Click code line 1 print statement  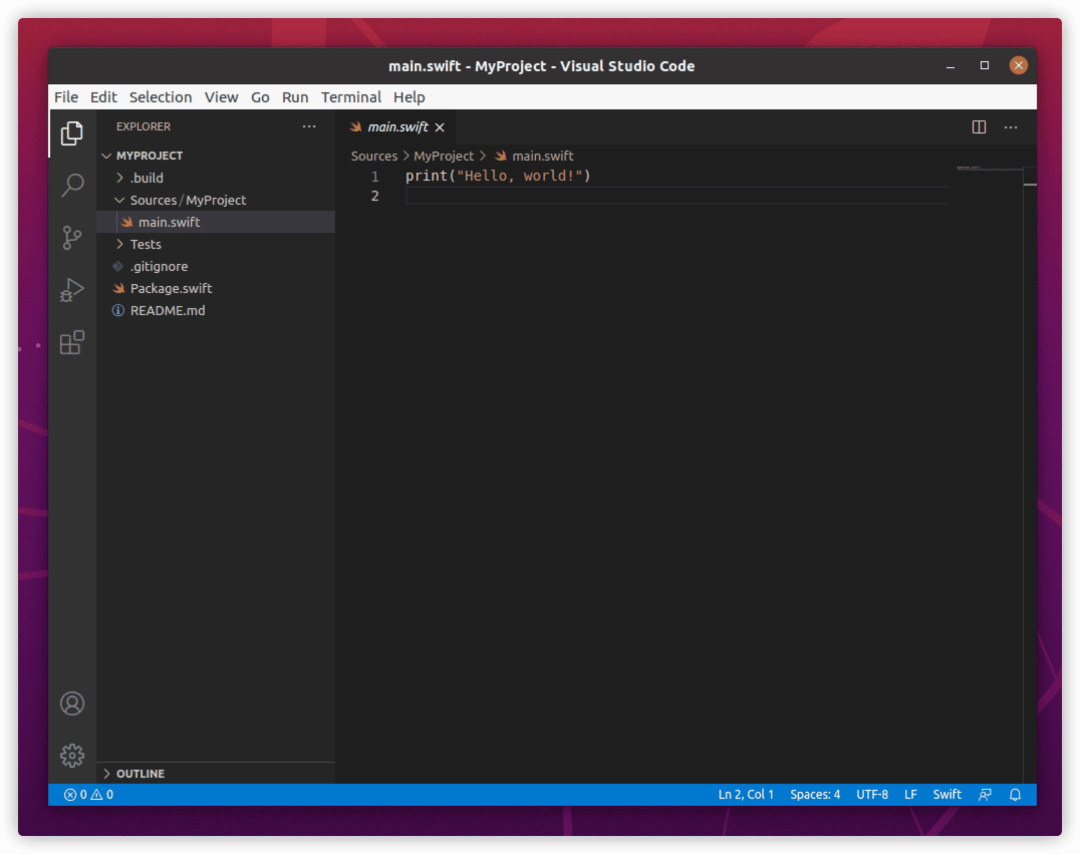(x=498, y=176)
